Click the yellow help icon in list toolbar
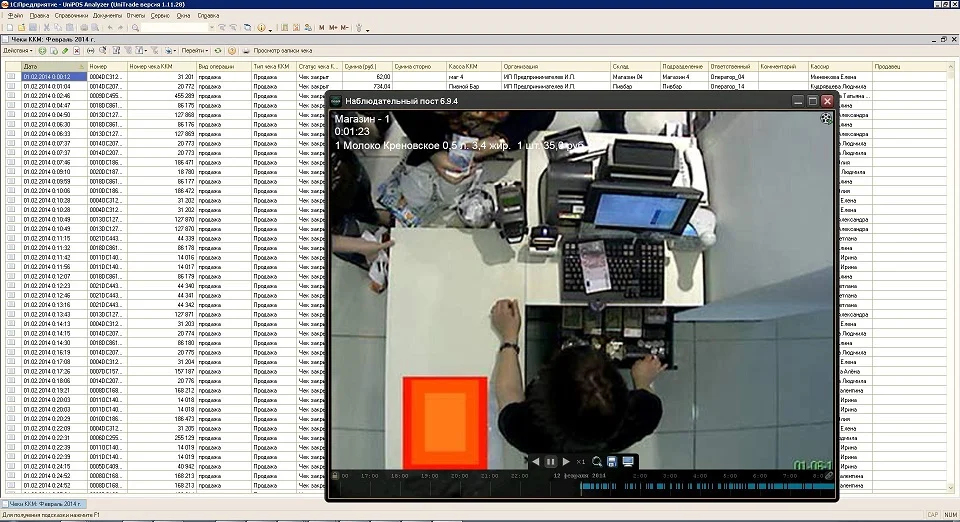Screen dimensions: 960x522 (232, 50)
